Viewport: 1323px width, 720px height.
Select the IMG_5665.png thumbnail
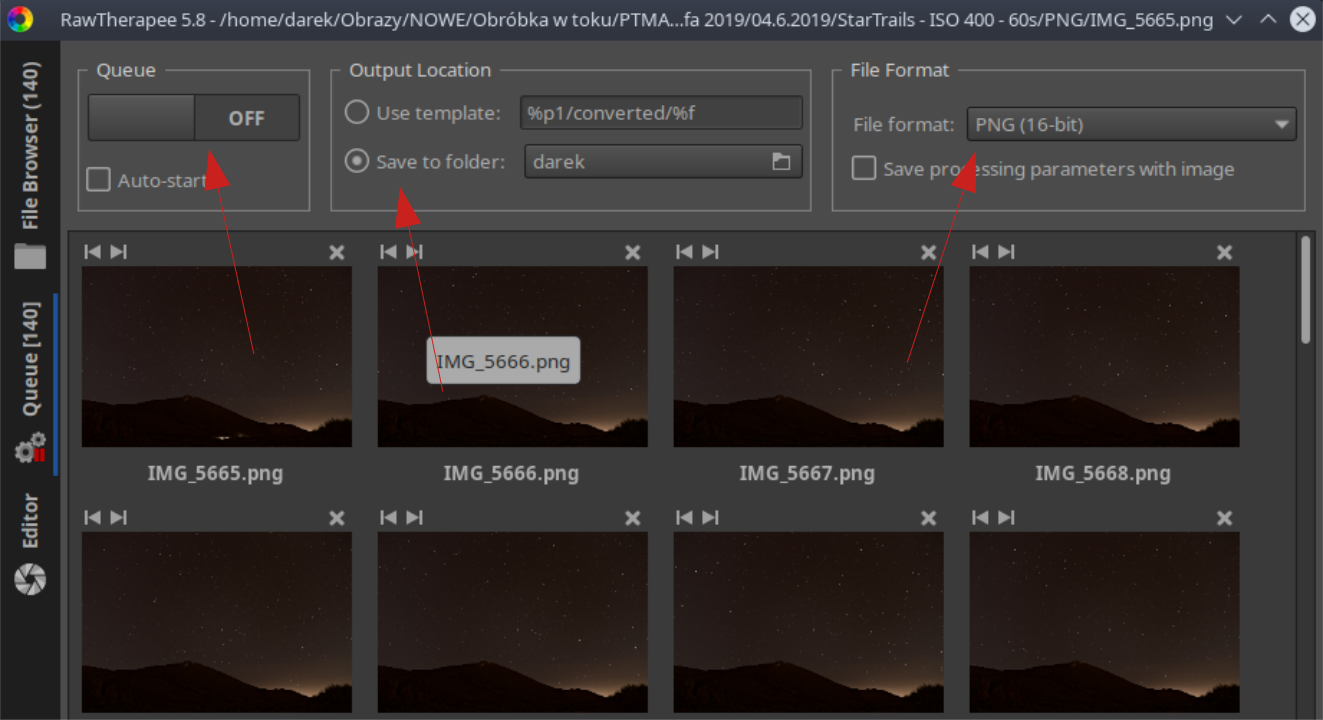pyautogui.click(x=217, y=356)
